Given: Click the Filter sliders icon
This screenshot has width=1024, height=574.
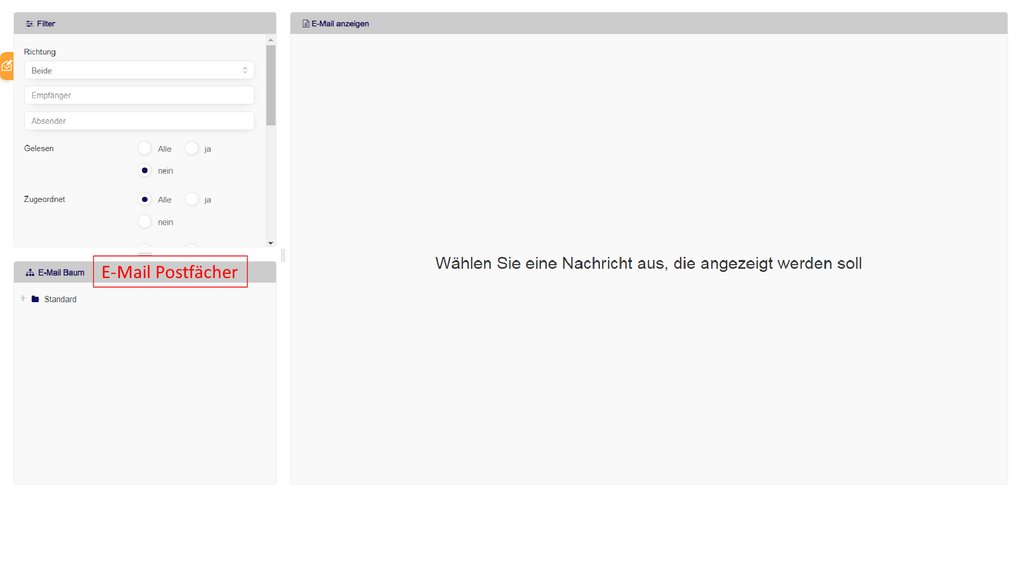Looking at the screenshot, I should [x=29, y=23].
